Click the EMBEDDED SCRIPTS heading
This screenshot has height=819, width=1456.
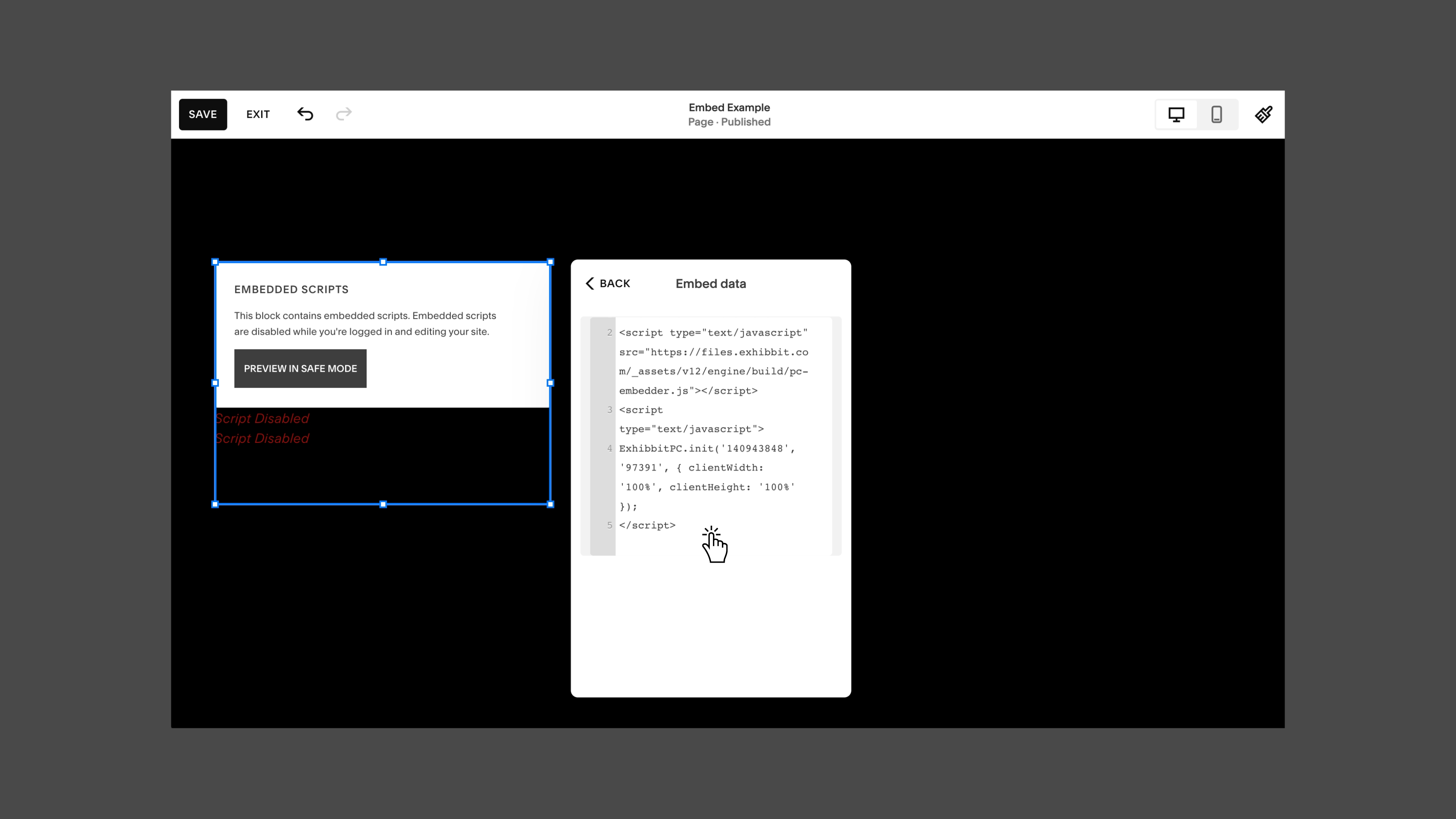pyautogui.click(x=291, y=290)
